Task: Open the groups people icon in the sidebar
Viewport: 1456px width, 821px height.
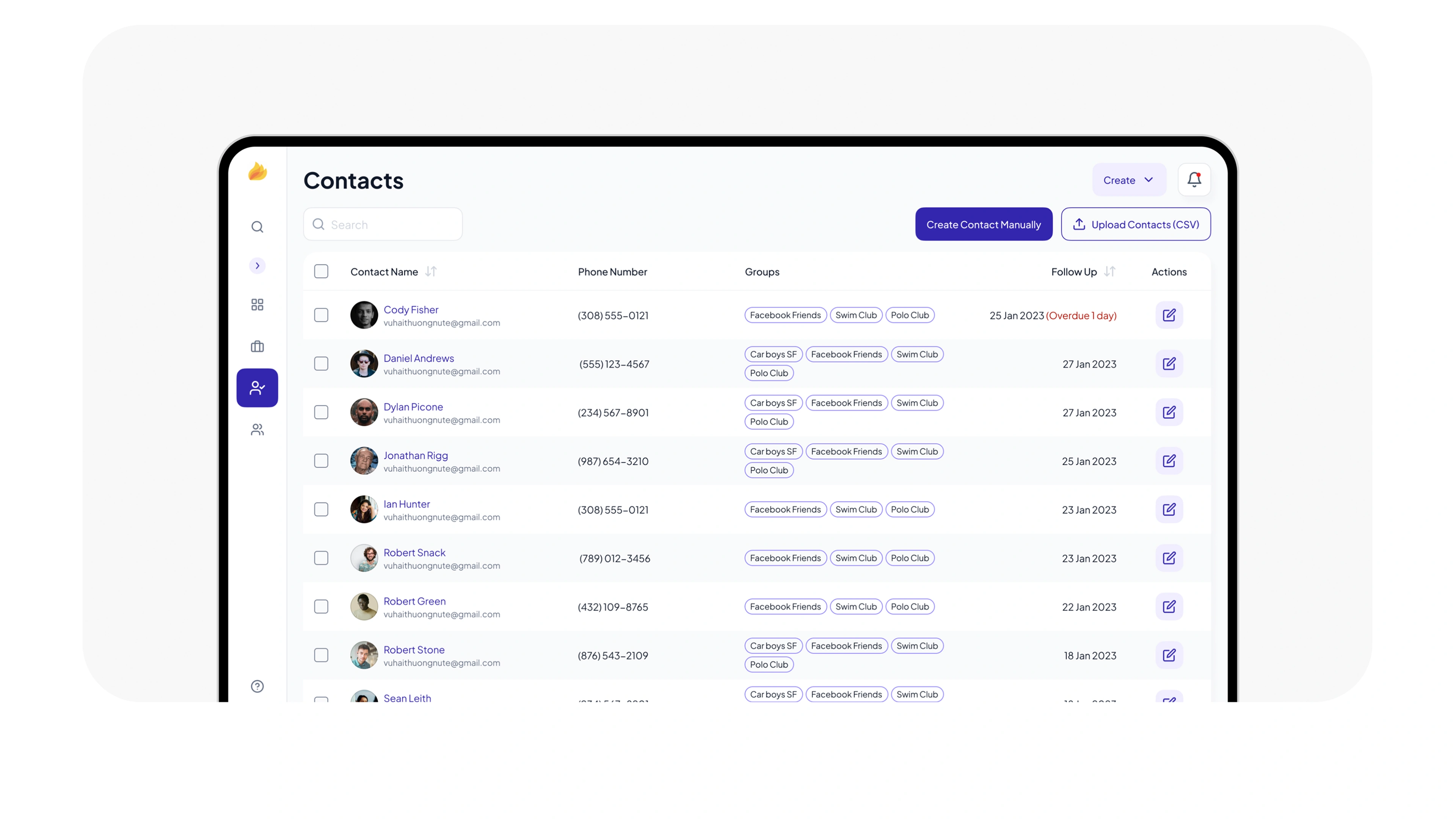Action: pyautogui.click(x=257, y=430)
